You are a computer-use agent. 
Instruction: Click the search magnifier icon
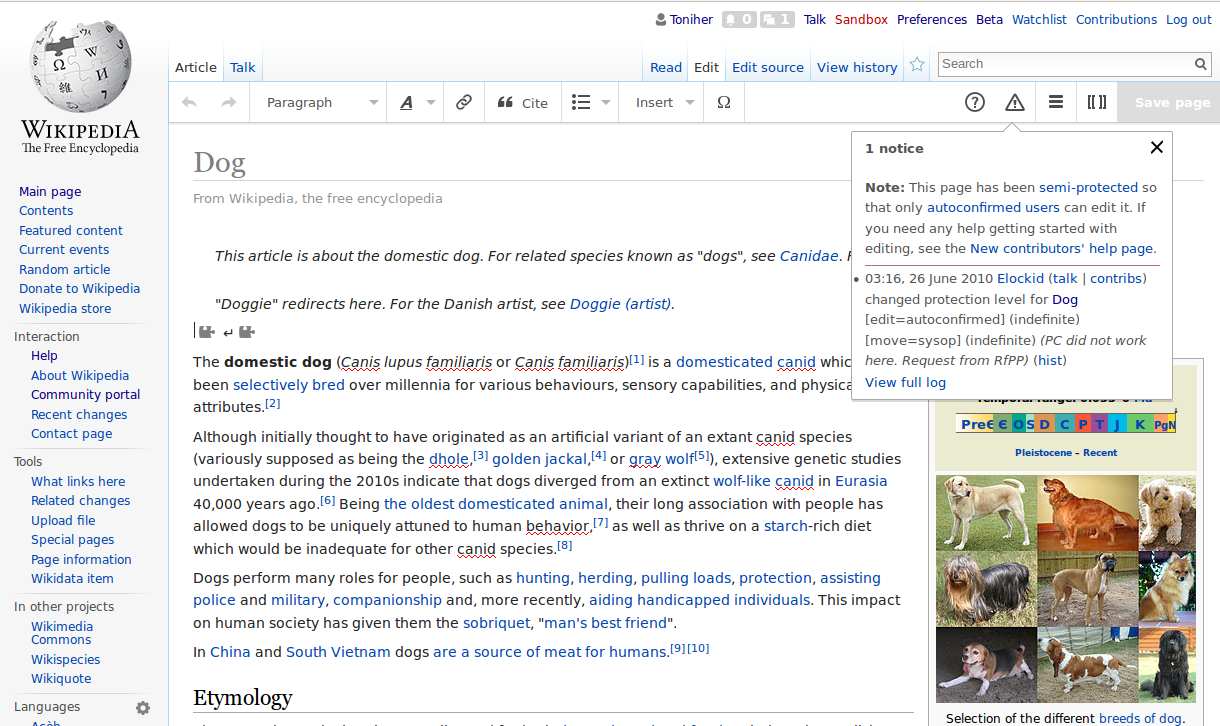coord(1201,64)
